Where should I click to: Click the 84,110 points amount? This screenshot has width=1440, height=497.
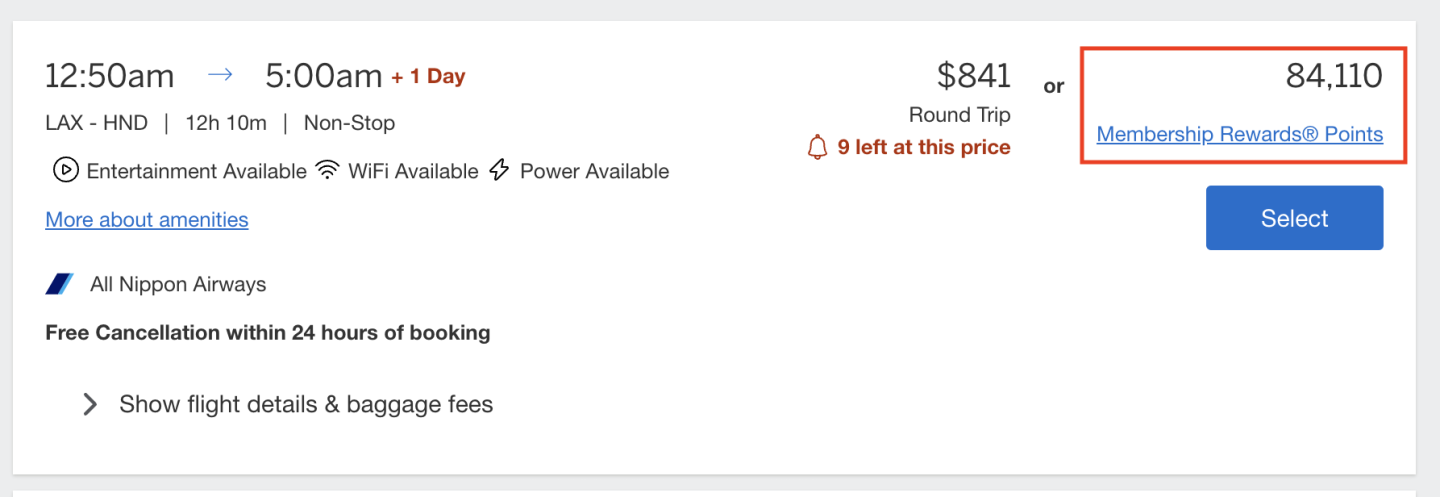click(1334, 75)
